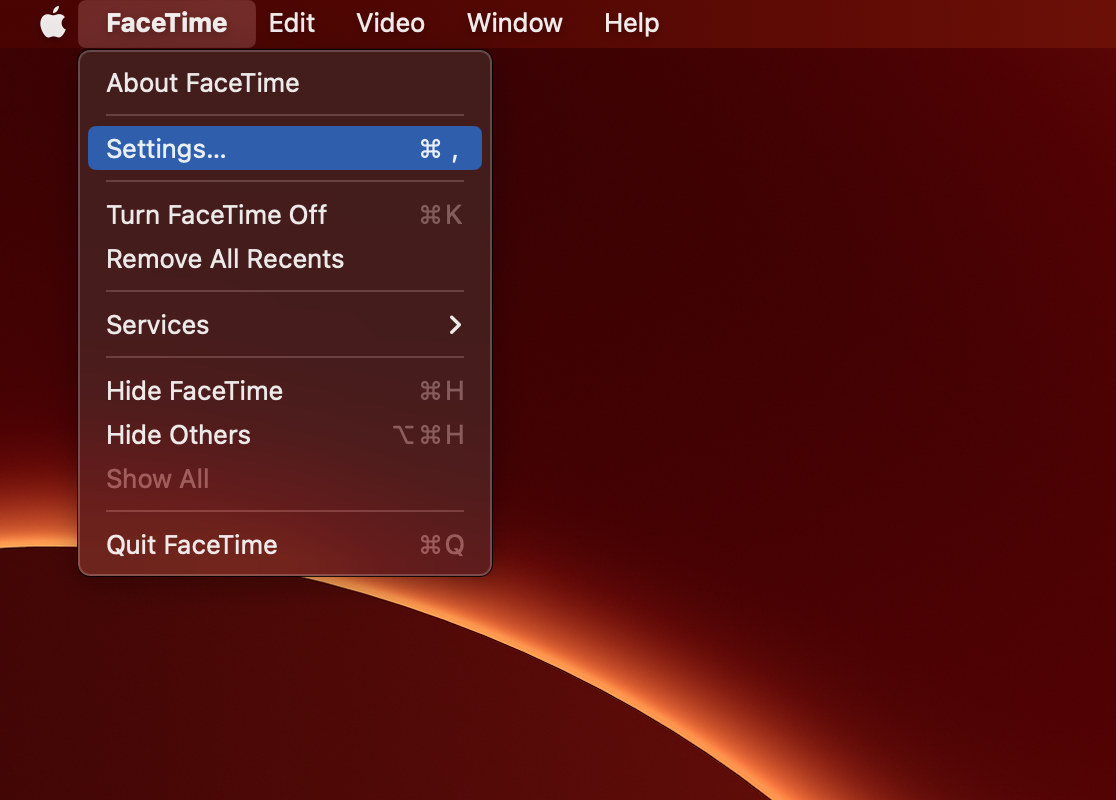Click the Command-K shortcut beside Turn FaceTime Off
Viewport: 1116px width, 800px height.
point(439,214)
